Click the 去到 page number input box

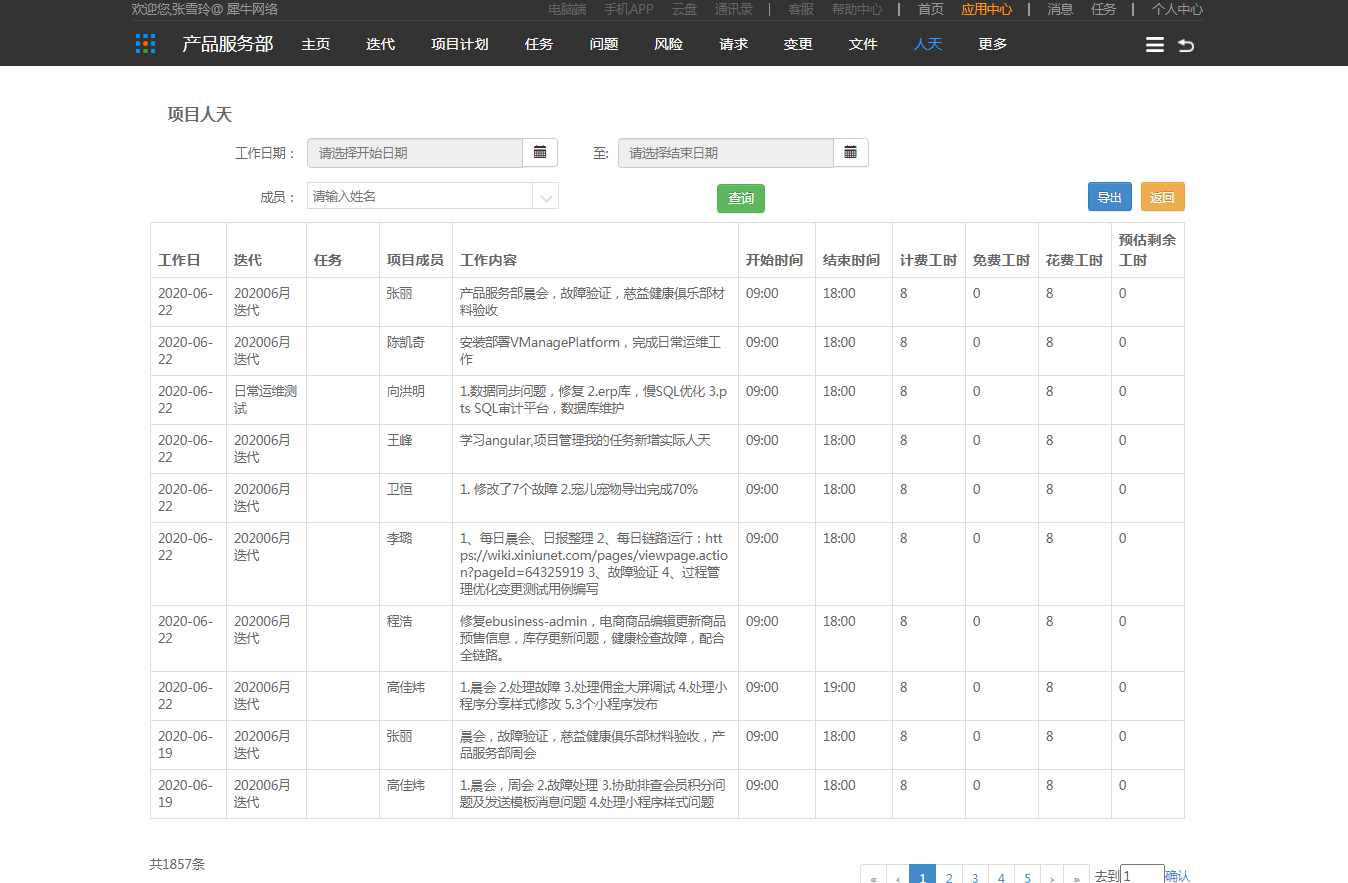pos(1142,874)
